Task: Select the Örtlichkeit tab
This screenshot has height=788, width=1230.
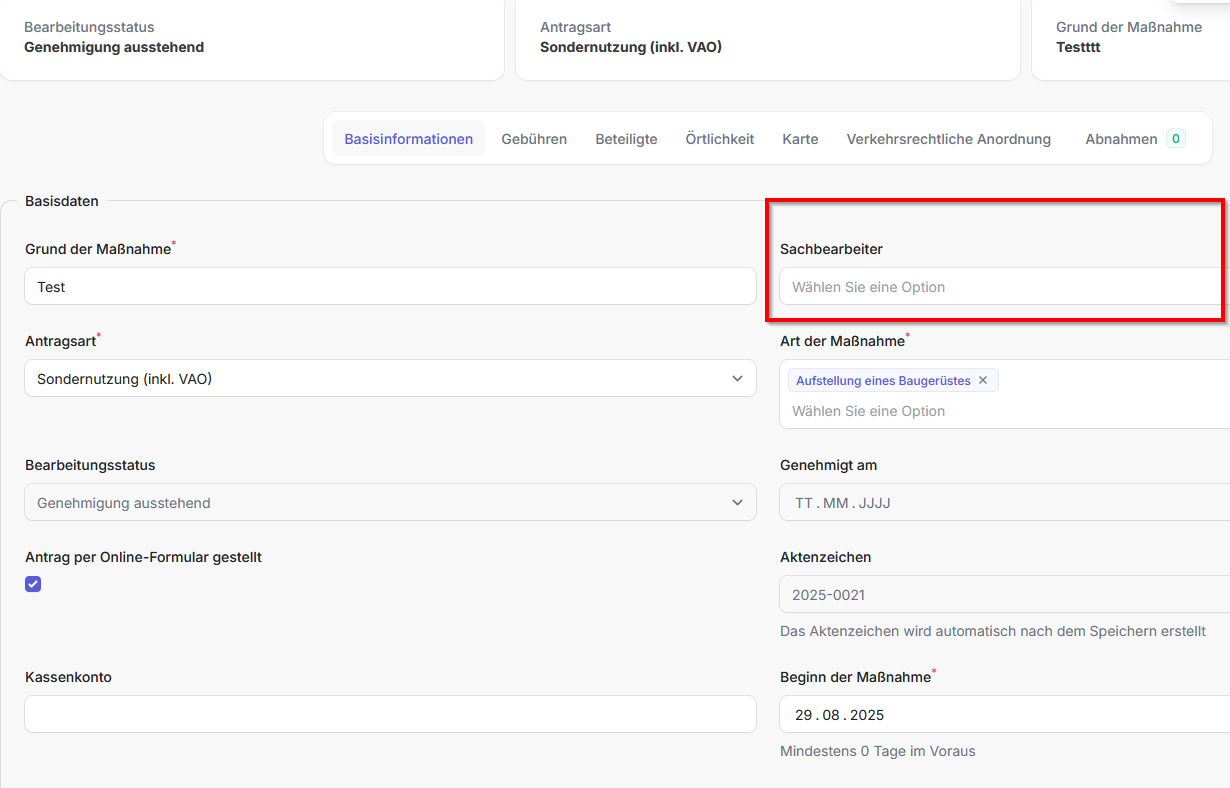Action: coord(719,139)
